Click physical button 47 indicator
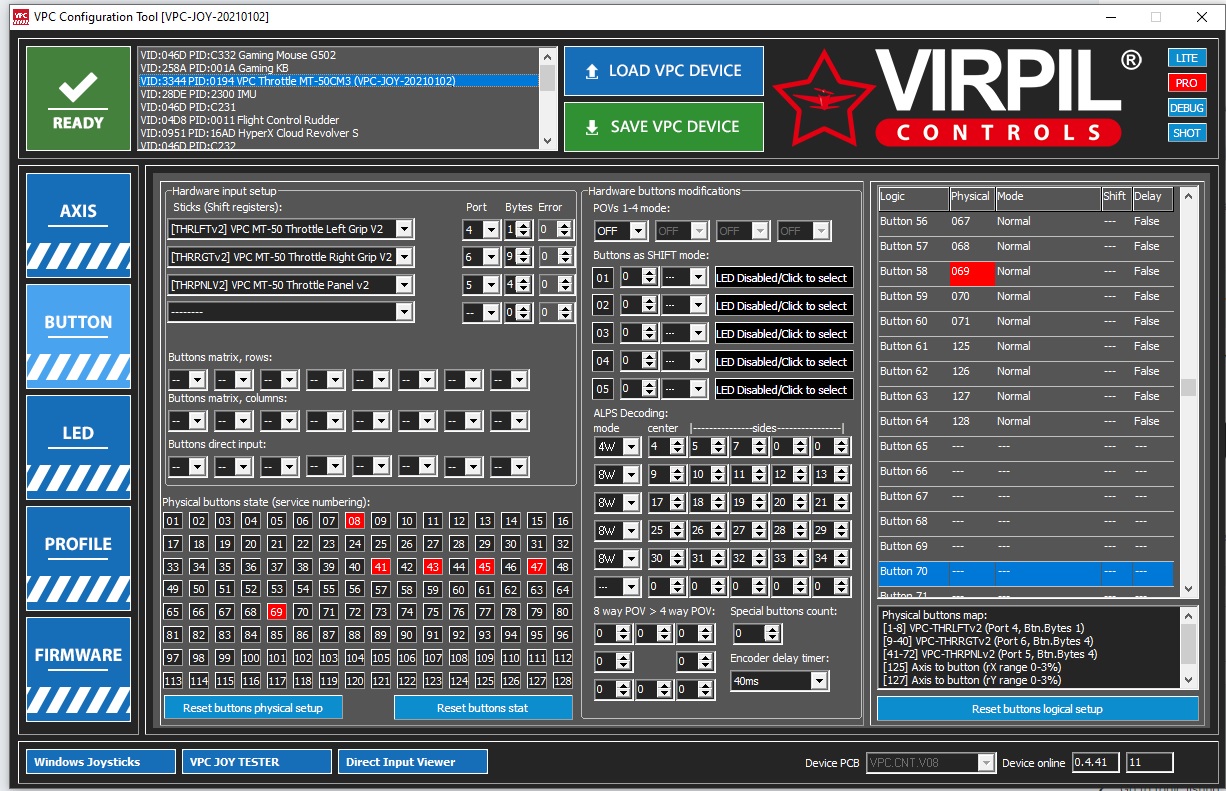The height and width of the screenshot is (791, 1226). pyautogui.click(x=537, y=567)
